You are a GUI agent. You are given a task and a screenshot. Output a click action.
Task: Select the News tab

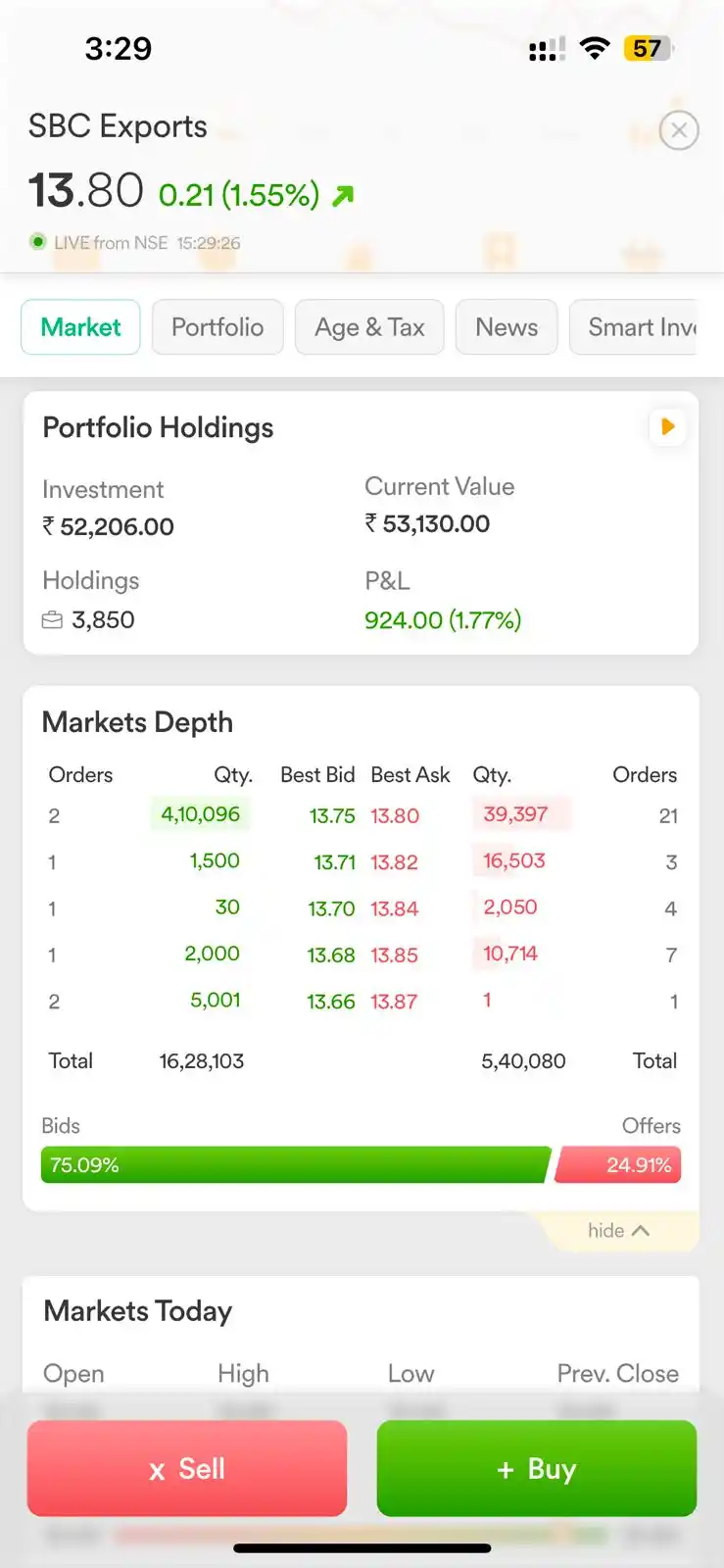pos(507,327)
